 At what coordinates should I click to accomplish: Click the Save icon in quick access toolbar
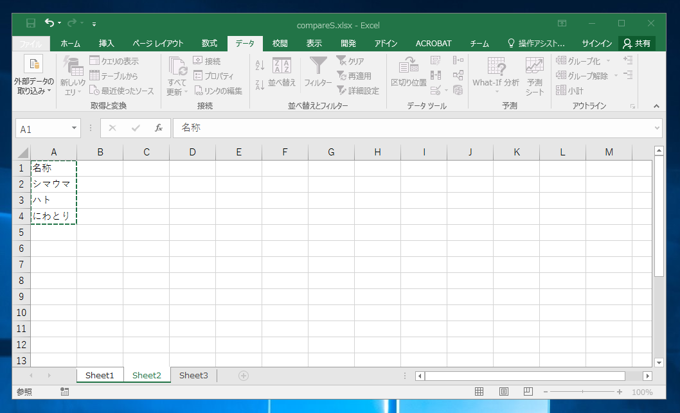point(30,23)
